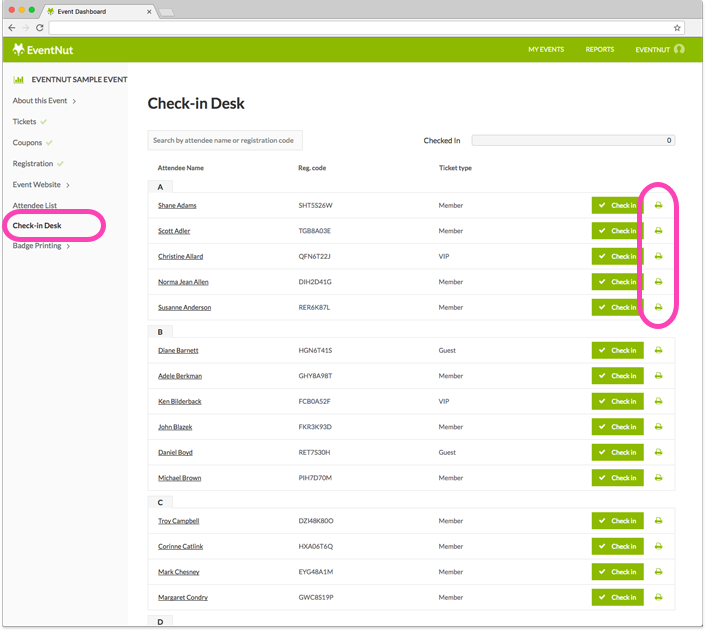Print badge for Troy Campbell
Image resolution: width=705 pixels, height=630 pixels.
tap(658, 521)
